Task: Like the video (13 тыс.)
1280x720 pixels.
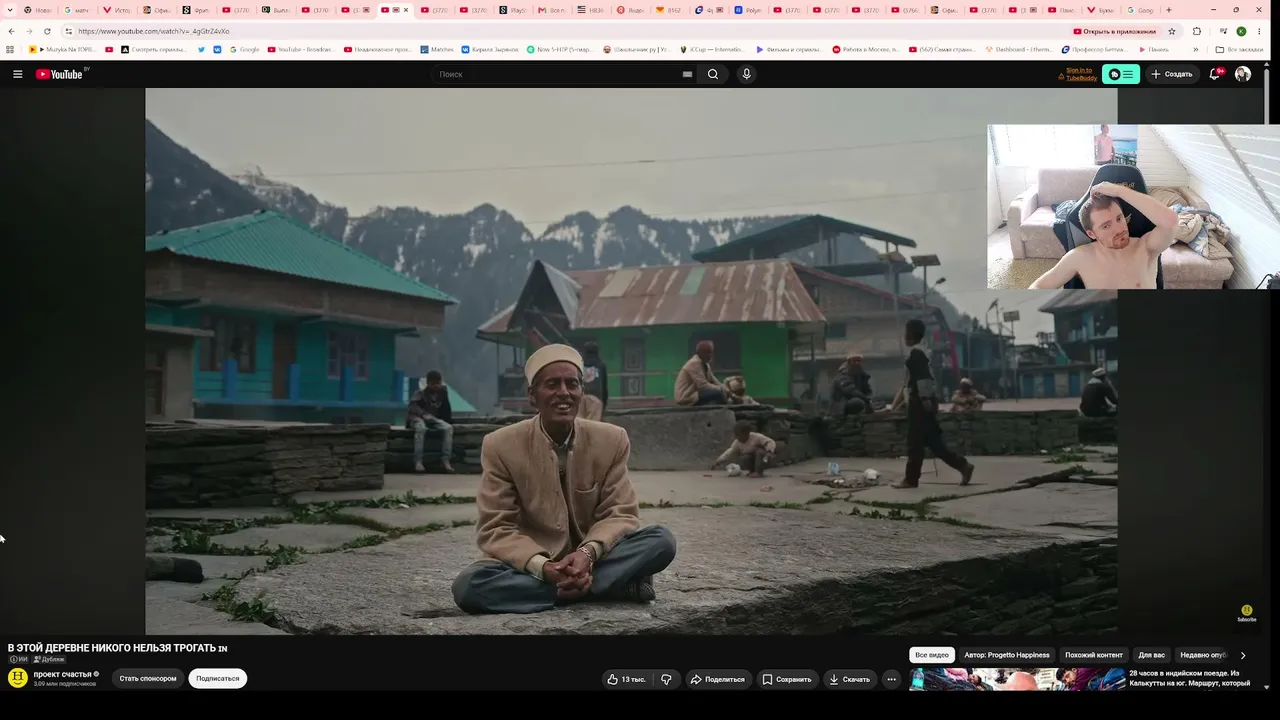Action: (626, 679)
